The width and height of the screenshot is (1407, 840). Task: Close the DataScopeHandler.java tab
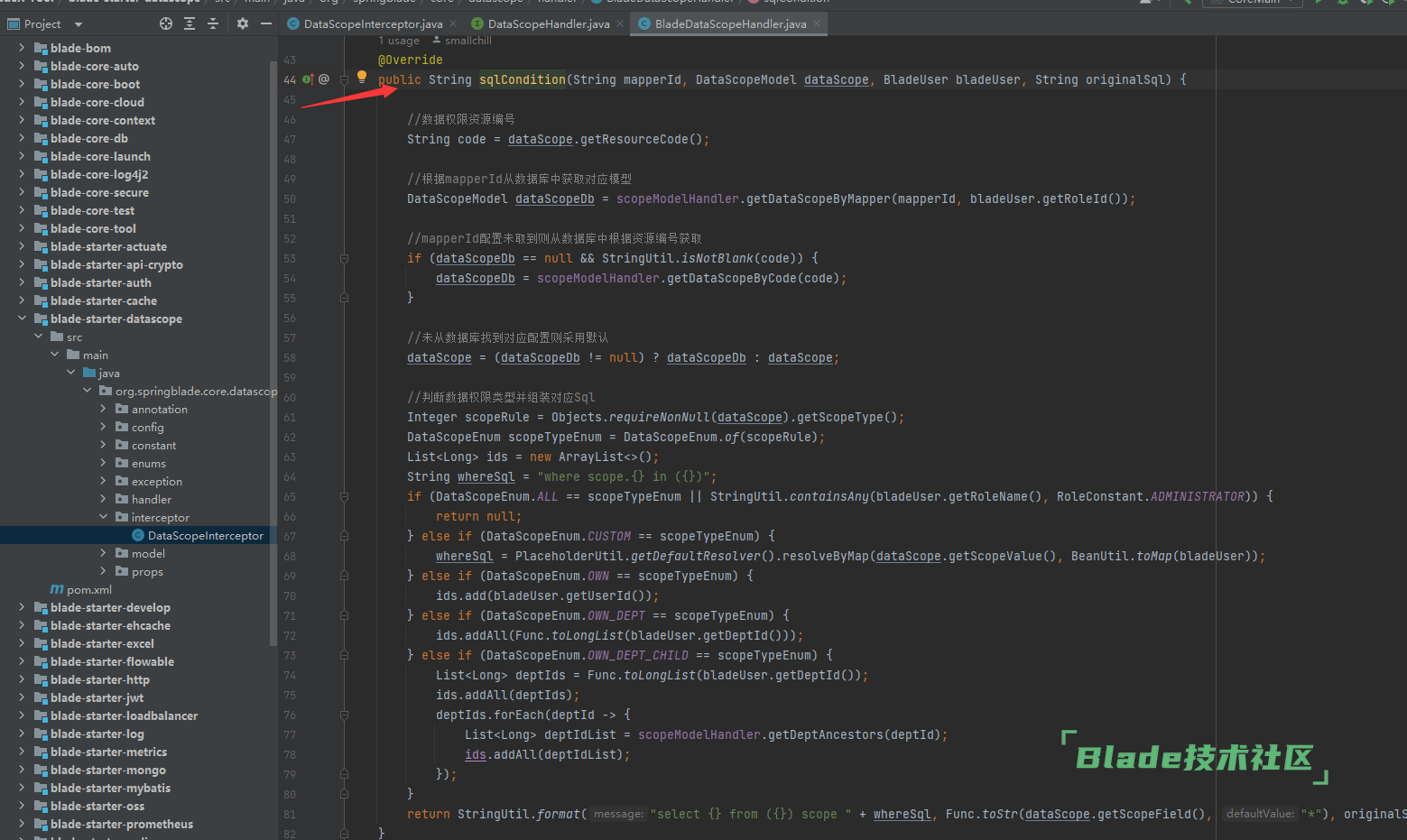[x=620, y=24]
